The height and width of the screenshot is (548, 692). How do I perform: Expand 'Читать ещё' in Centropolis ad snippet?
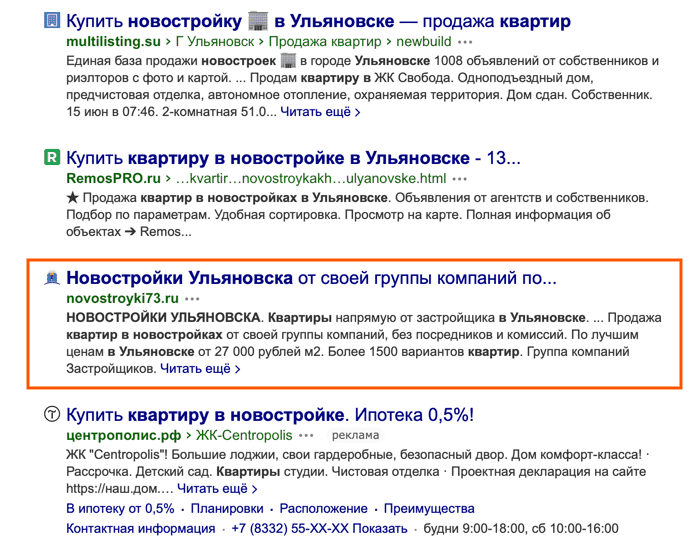pyautogui.click(x=217, y=488)
